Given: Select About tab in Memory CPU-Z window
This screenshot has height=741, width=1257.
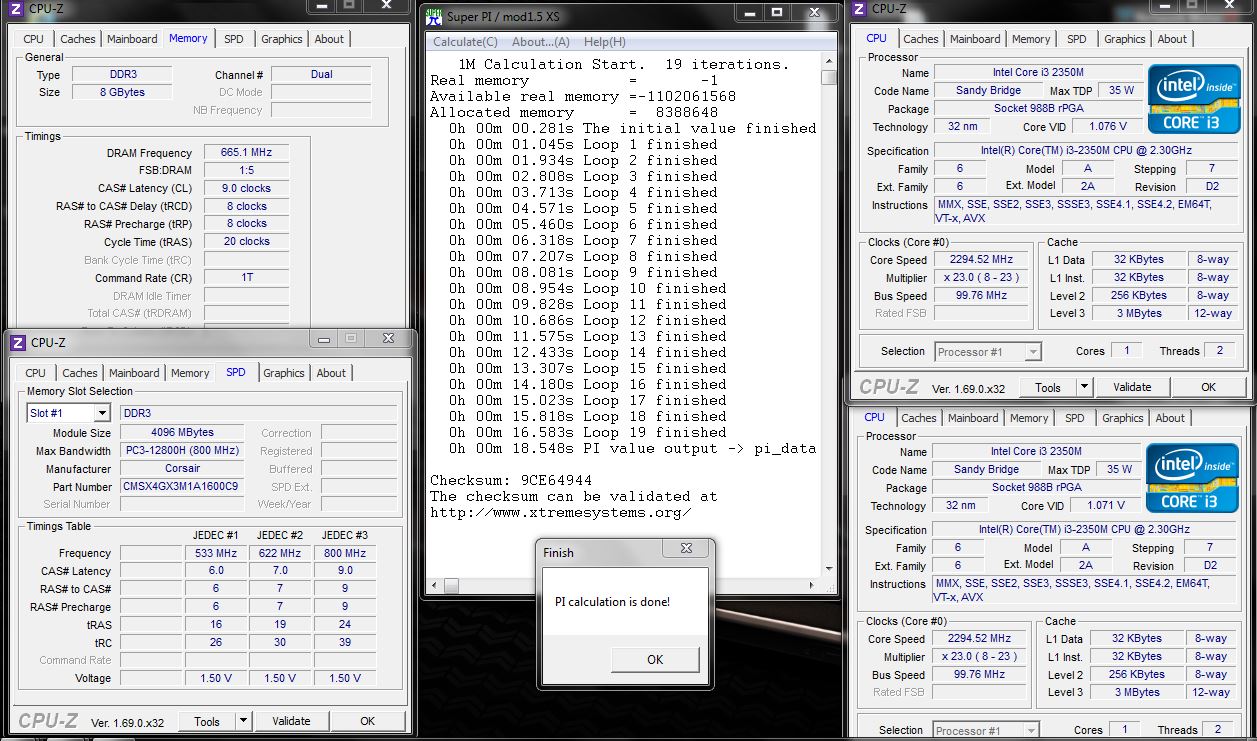Looking at the screenshot, I should click(329, 39).
